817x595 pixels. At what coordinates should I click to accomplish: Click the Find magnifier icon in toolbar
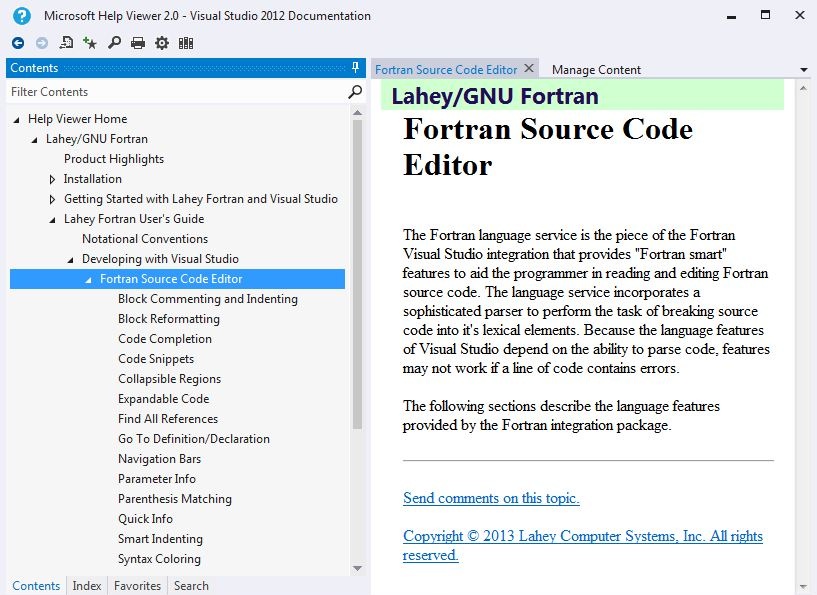pos(114,43)
